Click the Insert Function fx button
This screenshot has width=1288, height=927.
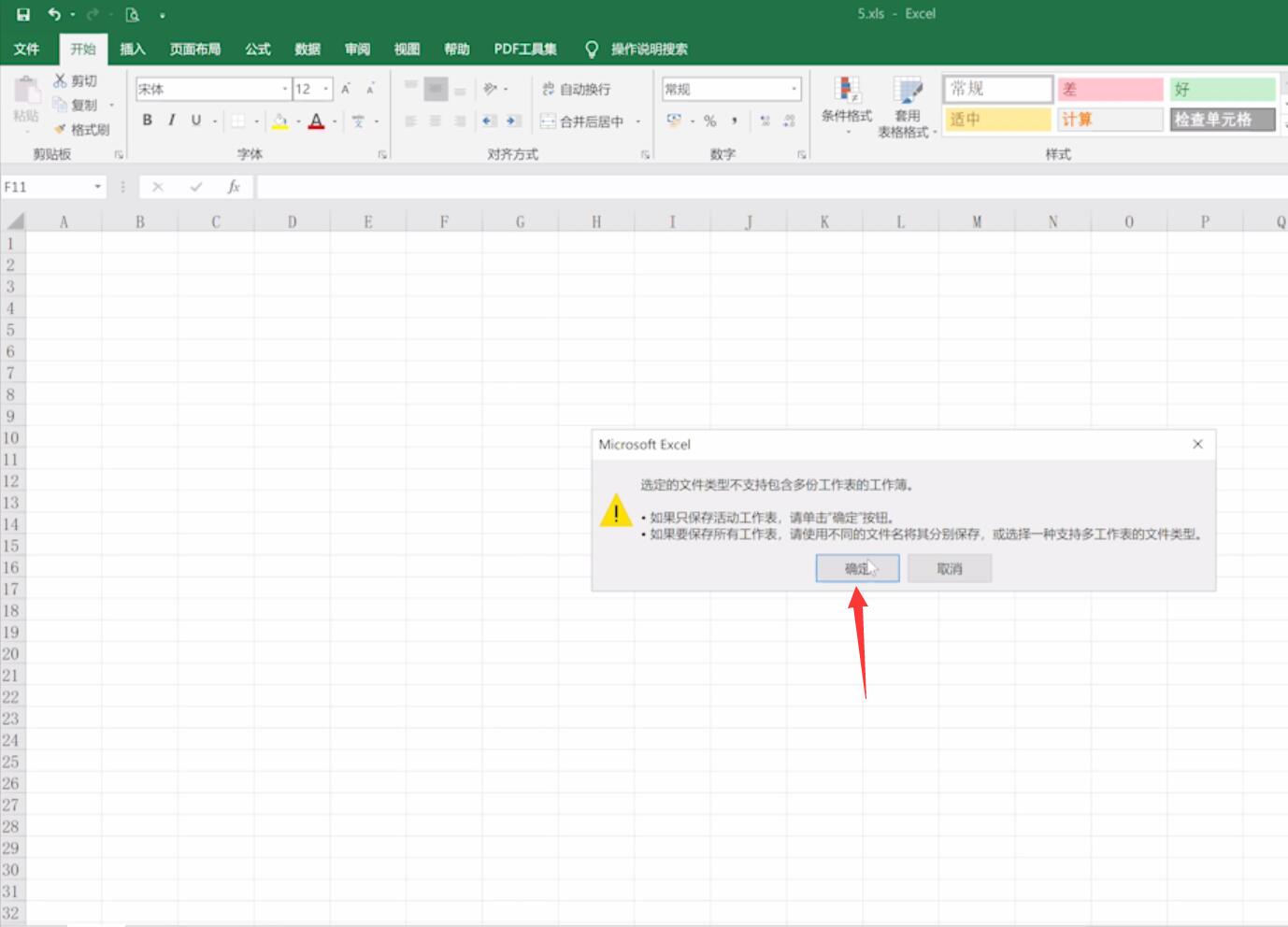(234, 187)
